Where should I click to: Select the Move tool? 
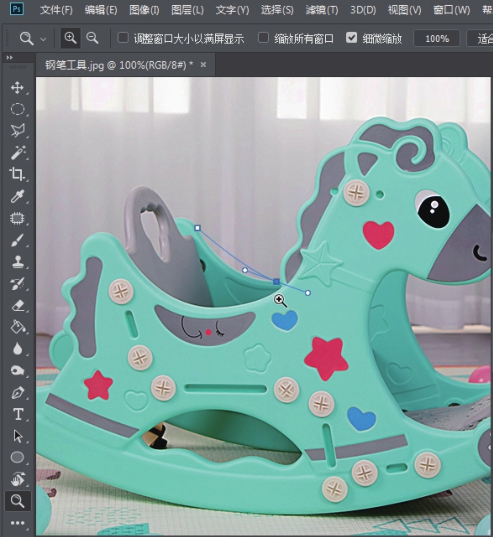tap(17, 88)
